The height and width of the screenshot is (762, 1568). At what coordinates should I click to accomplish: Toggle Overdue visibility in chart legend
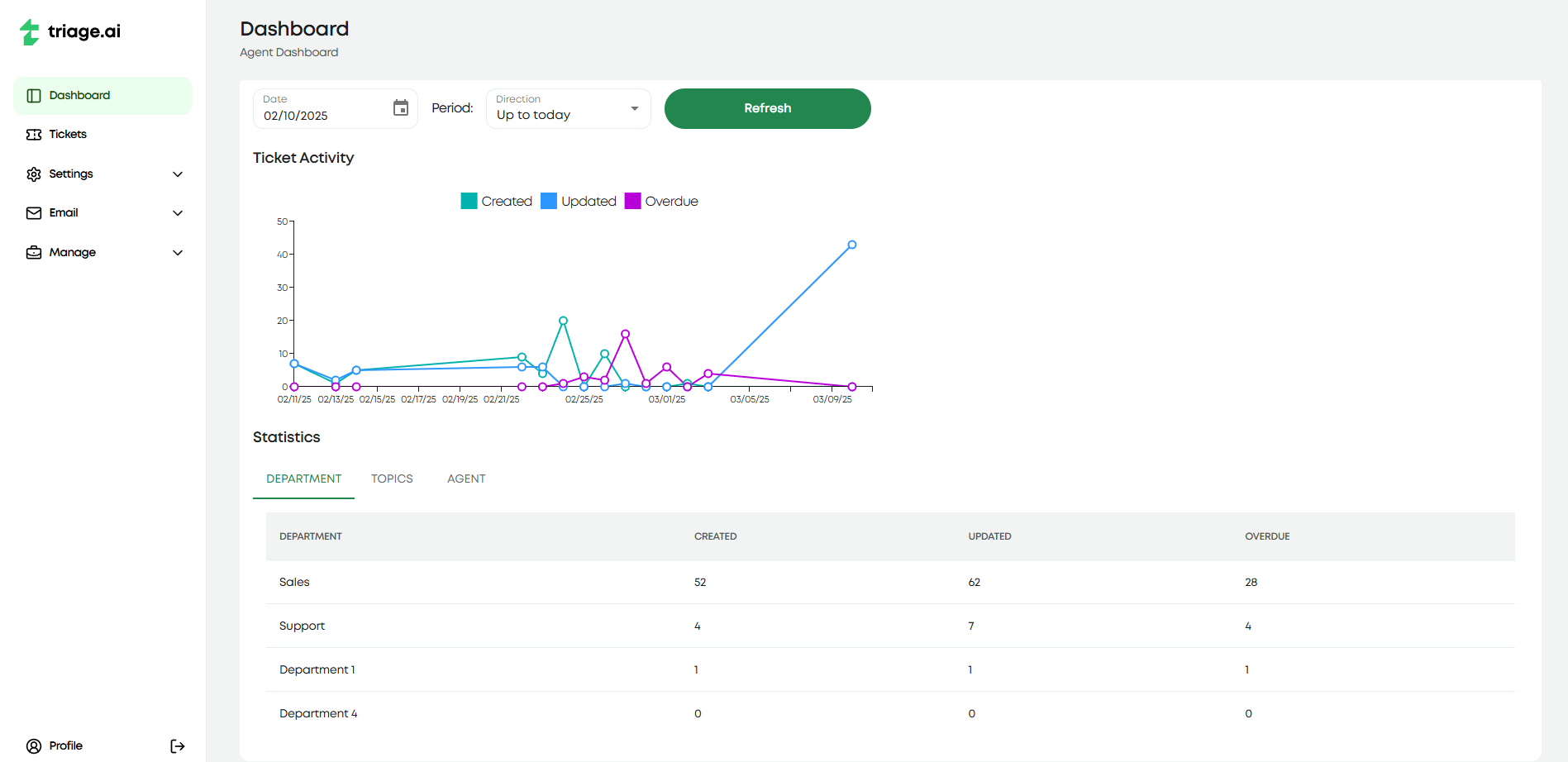[661, 201]
